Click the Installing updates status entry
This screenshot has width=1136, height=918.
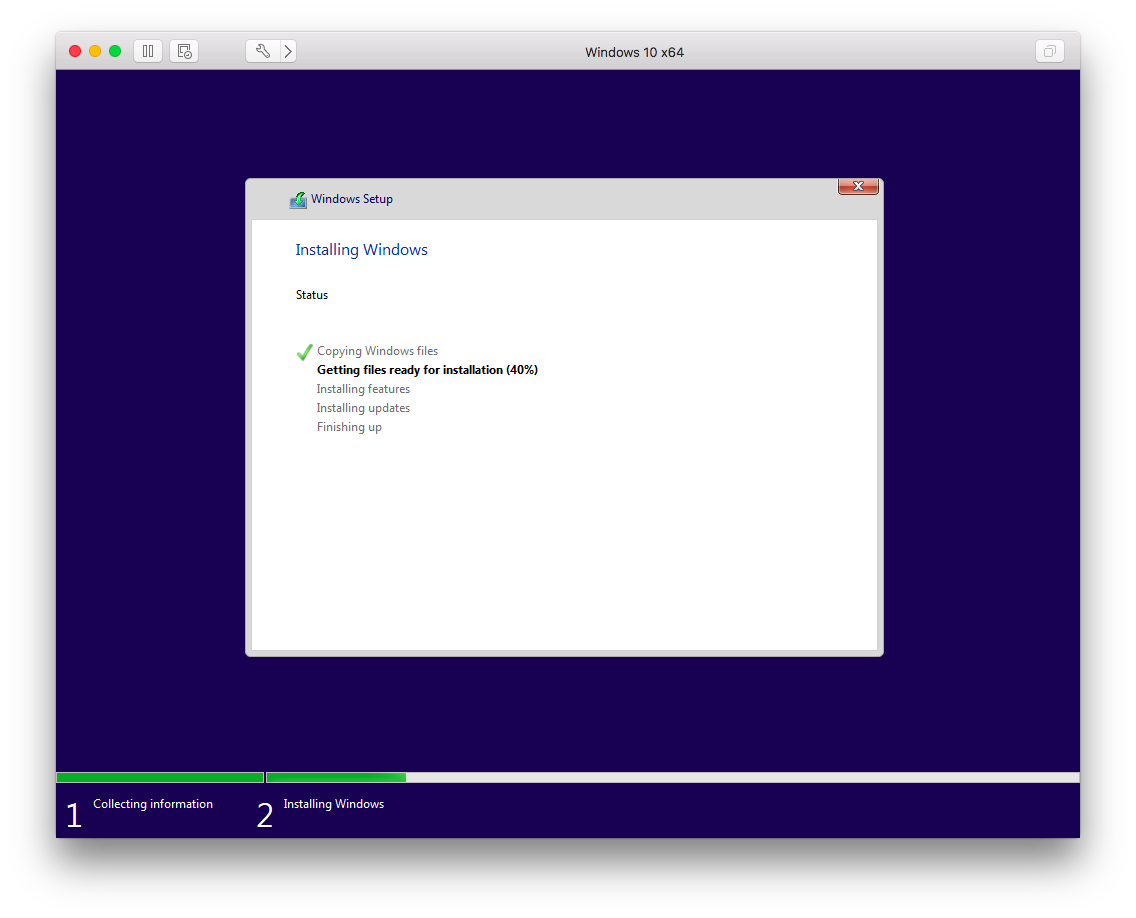tap(363, 408)
